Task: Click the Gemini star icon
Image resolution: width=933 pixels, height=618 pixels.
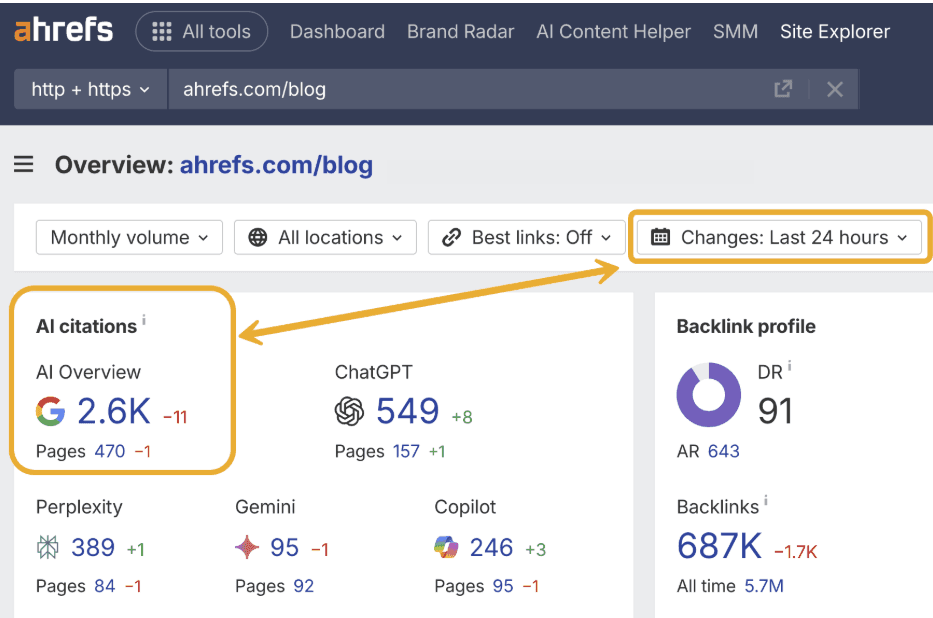Action: (x=247, y=547)
